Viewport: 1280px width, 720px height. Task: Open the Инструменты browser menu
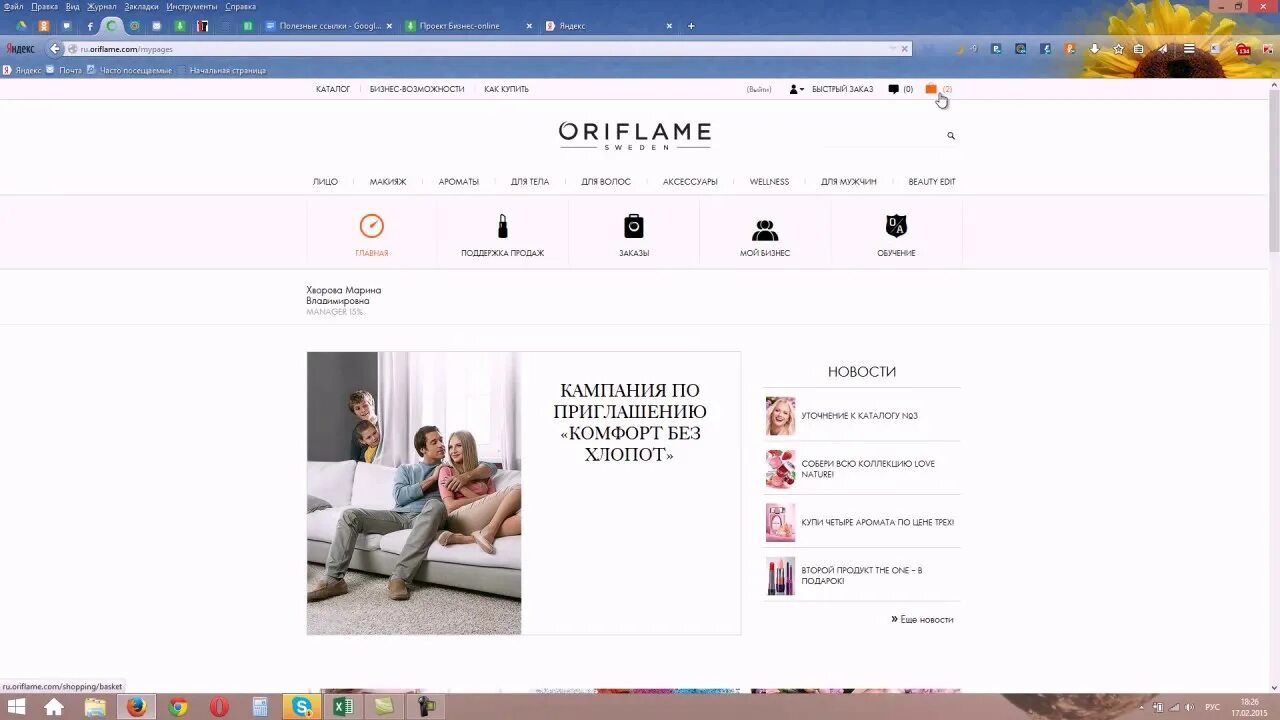(192, 5)
